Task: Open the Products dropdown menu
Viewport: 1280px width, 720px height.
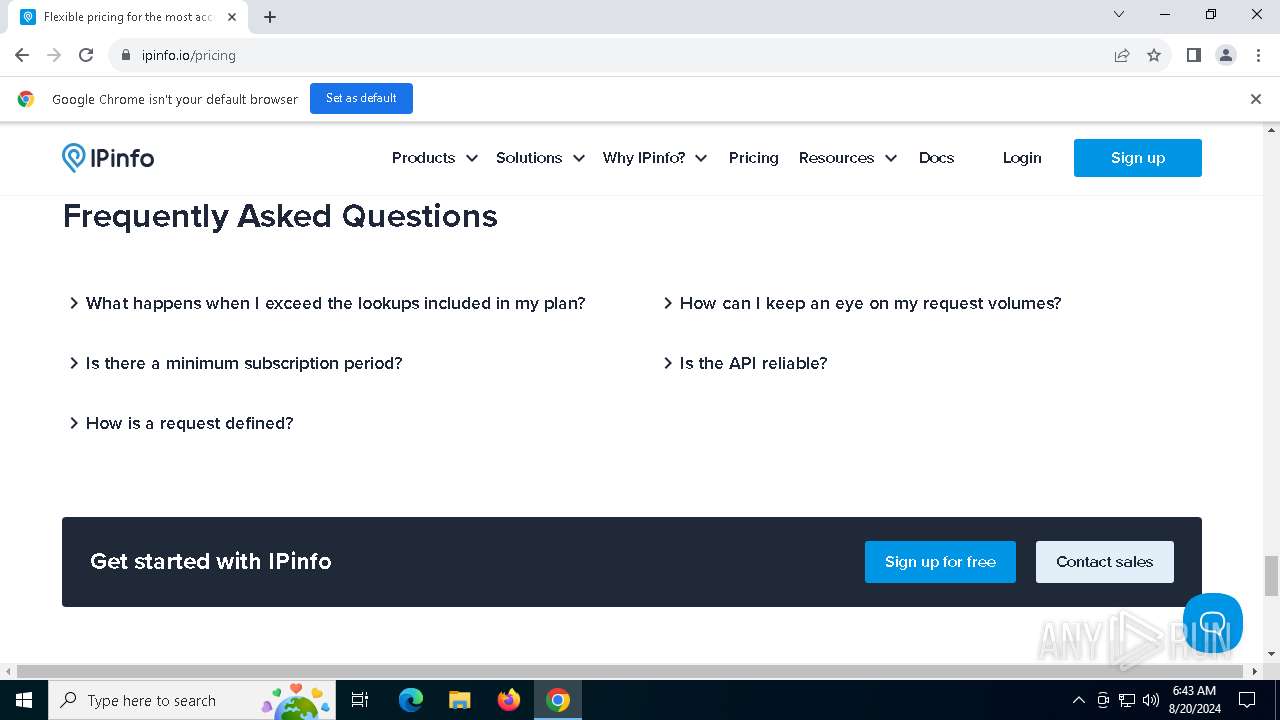Action: 434,158
